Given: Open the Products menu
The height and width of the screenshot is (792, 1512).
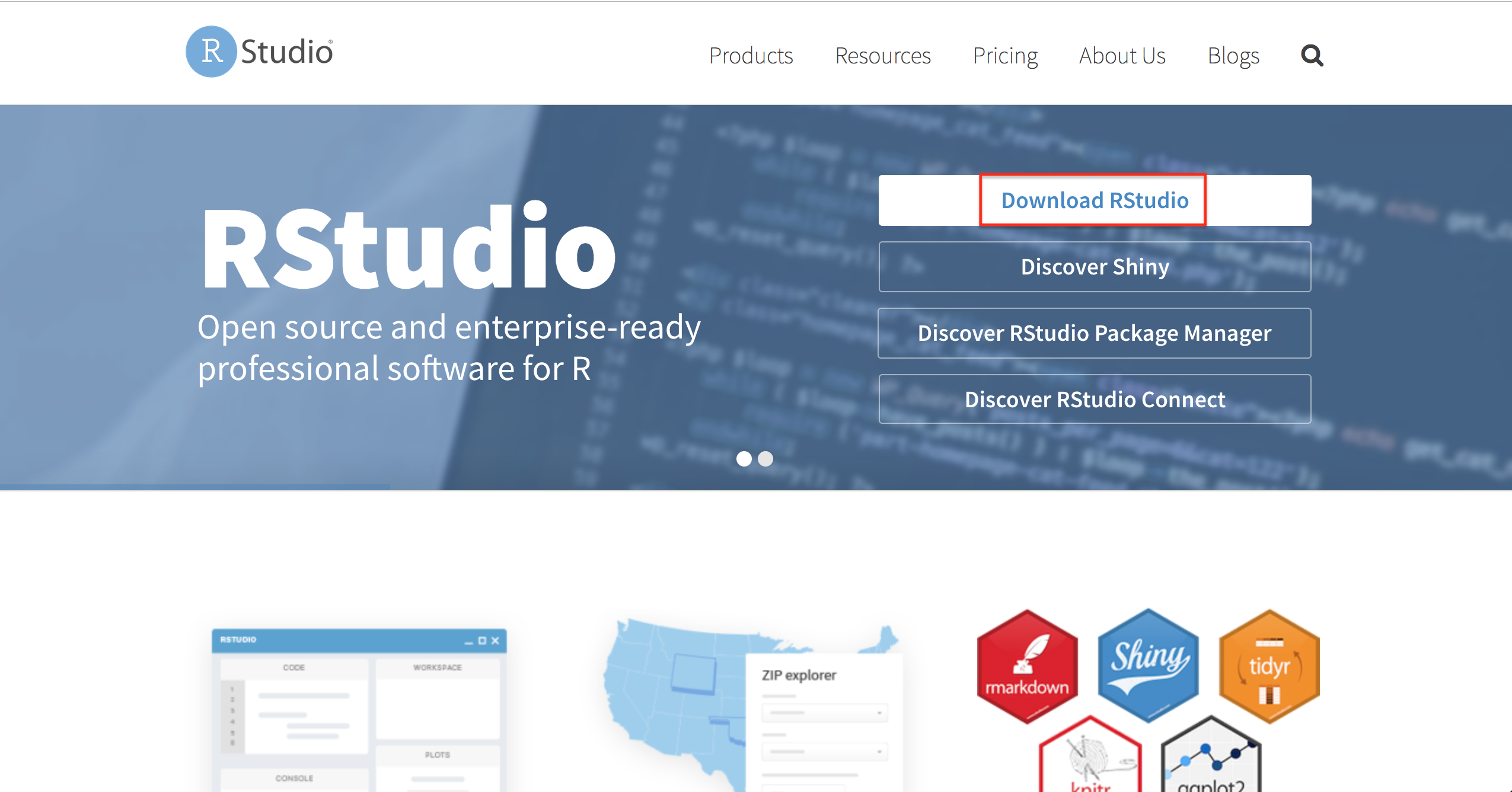Looking at the screenshot, I should coord(751,56).
